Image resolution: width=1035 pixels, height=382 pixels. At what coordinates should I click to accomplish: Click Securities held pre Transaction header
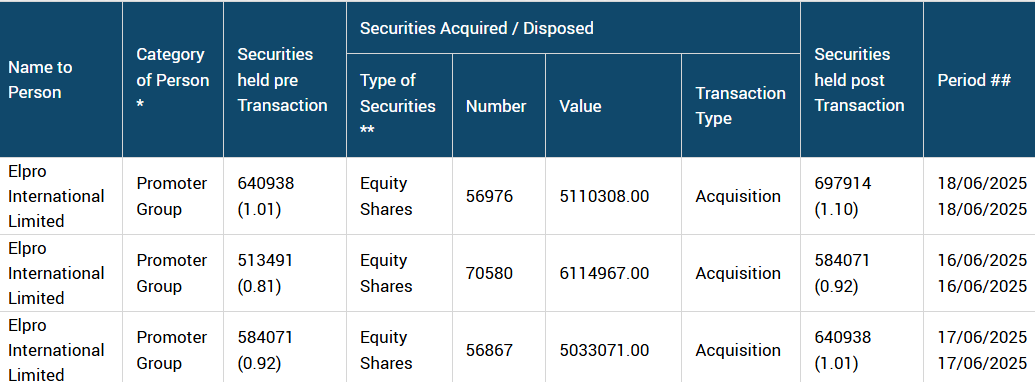tap(282, 80)
